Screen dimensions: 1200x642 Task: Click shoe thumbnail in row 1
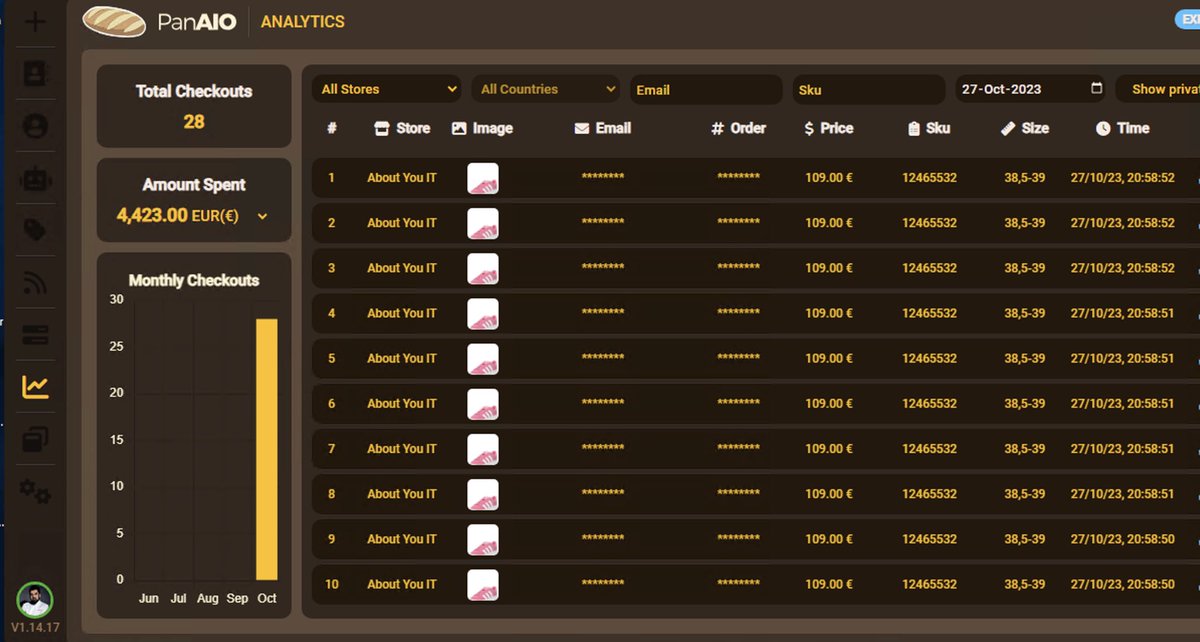(x=483, y=179)
